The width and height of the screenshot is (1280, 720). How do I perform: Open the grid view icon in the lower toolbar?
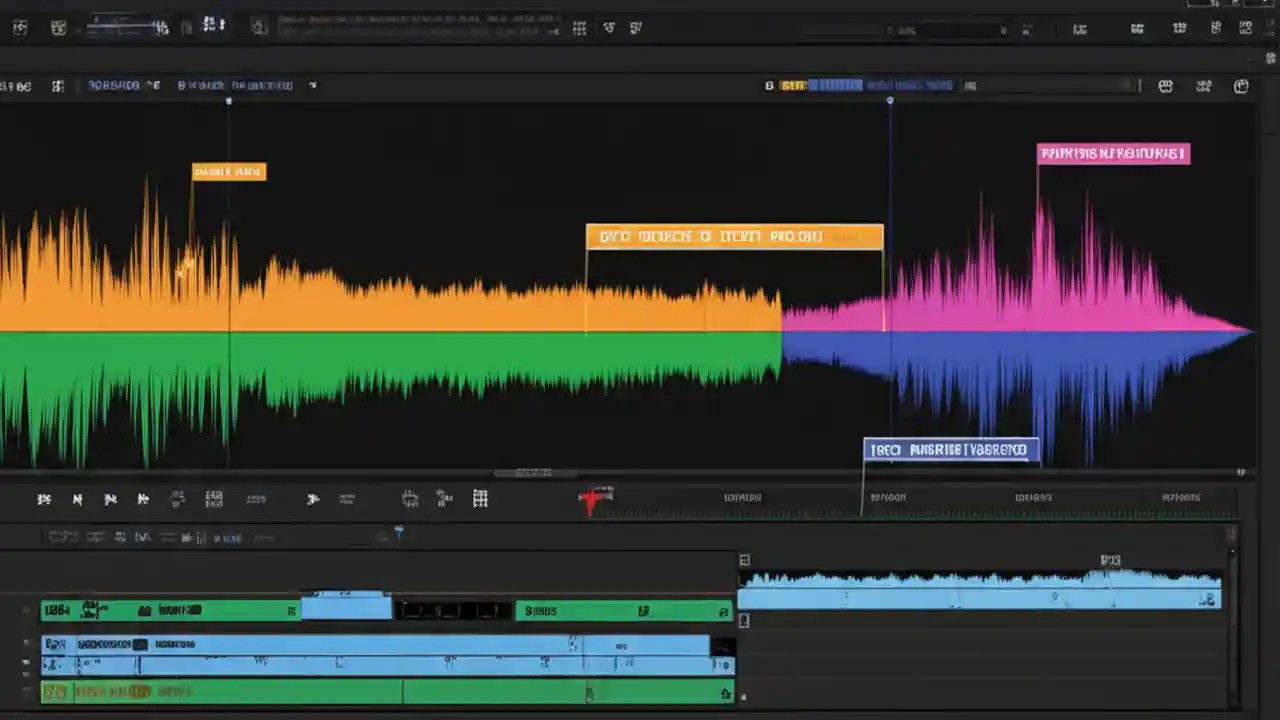[480, 498]
